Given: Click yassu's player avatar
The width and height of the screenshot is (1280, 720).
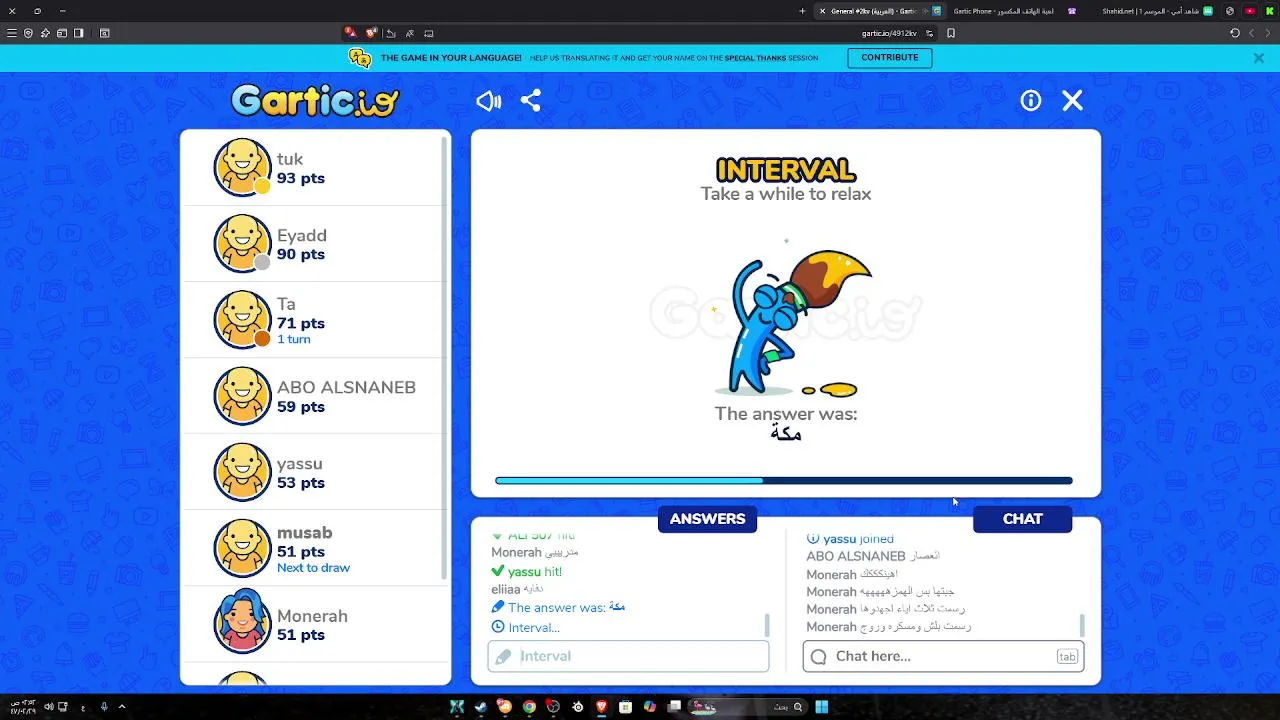Looking at the screenshot, I should (242, 472).
